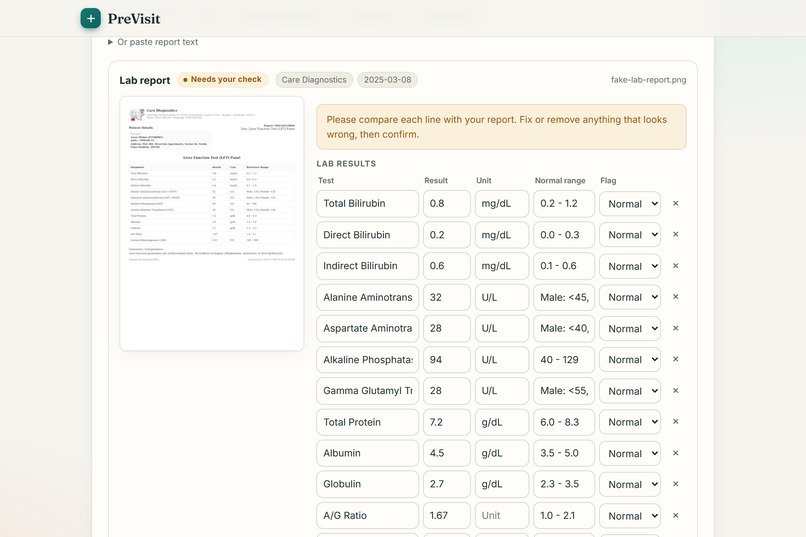Viewport: 806px width, 537px height.
Task: Edit the Aspartate Aminotransferase name field
Action: click(x=368, y=328)
